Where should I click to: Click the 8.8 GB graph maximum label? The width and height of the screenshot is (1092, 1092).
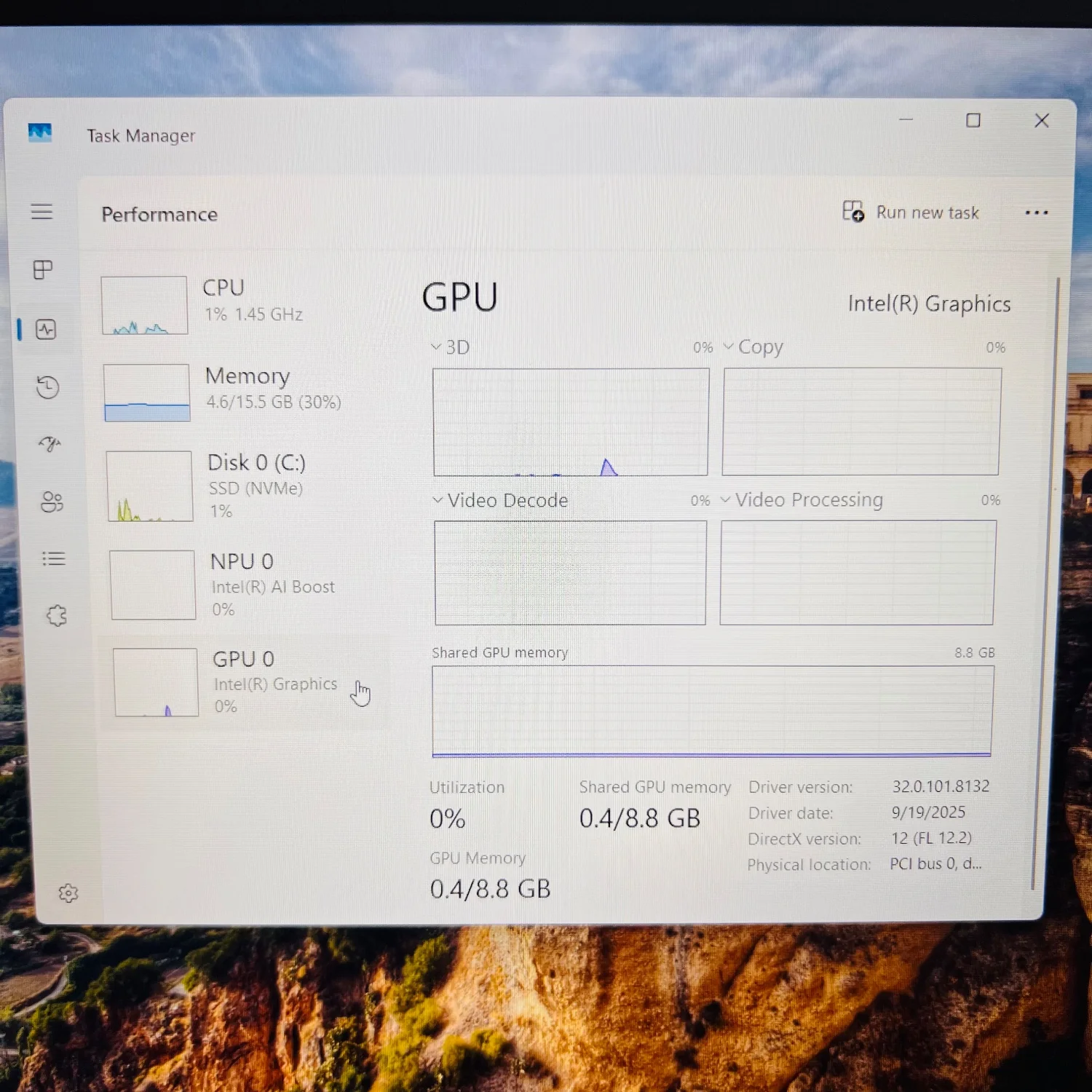click(x=975, y=652)
